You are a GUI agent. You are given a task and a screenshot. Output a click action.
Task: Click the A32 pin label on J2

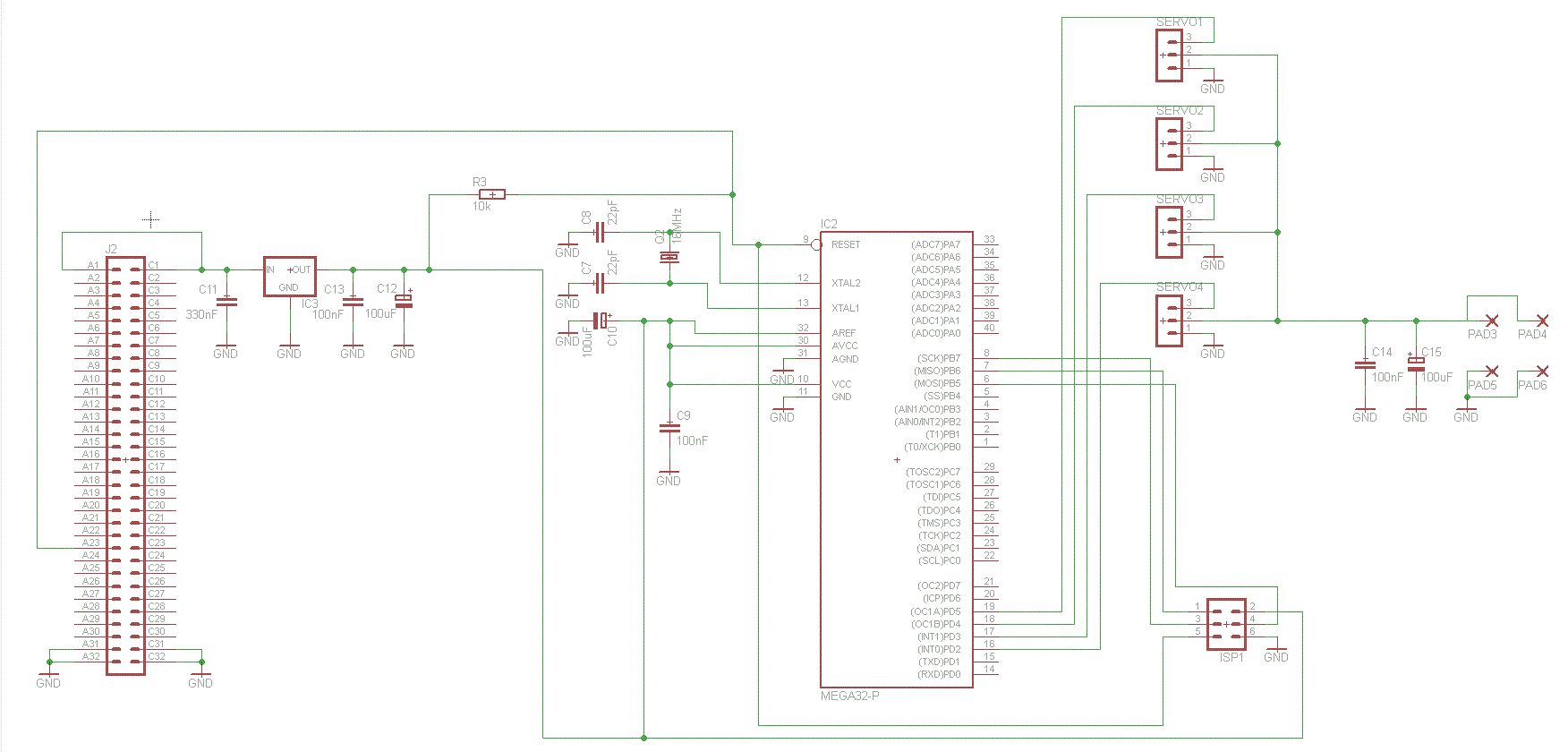click(x=91, y=657)
